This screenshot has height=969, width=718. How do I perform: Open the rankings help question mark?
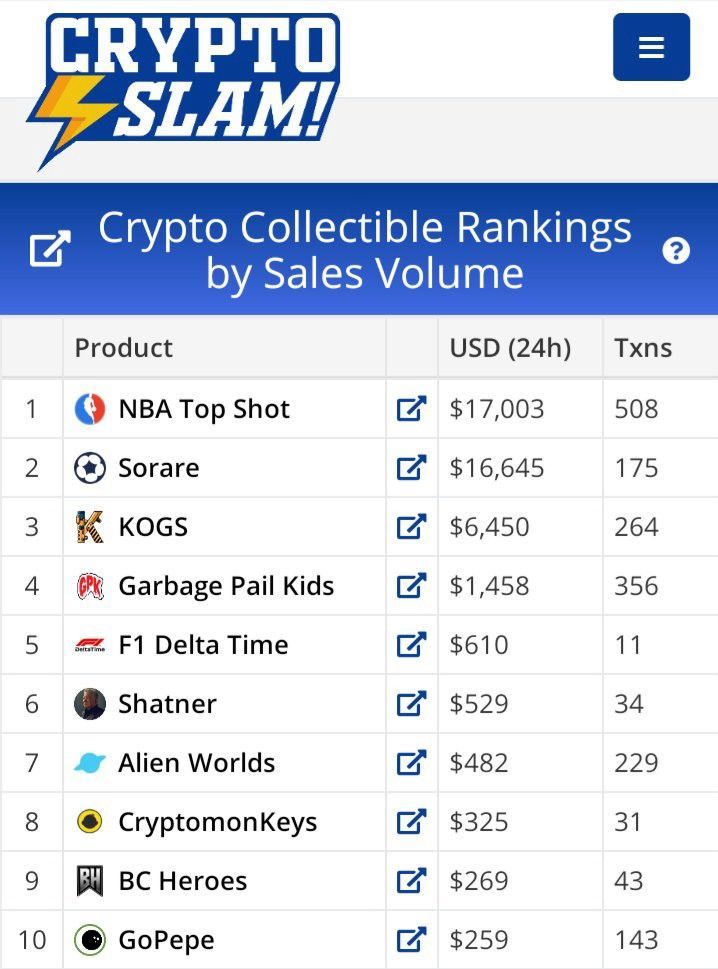pos(676,251)
